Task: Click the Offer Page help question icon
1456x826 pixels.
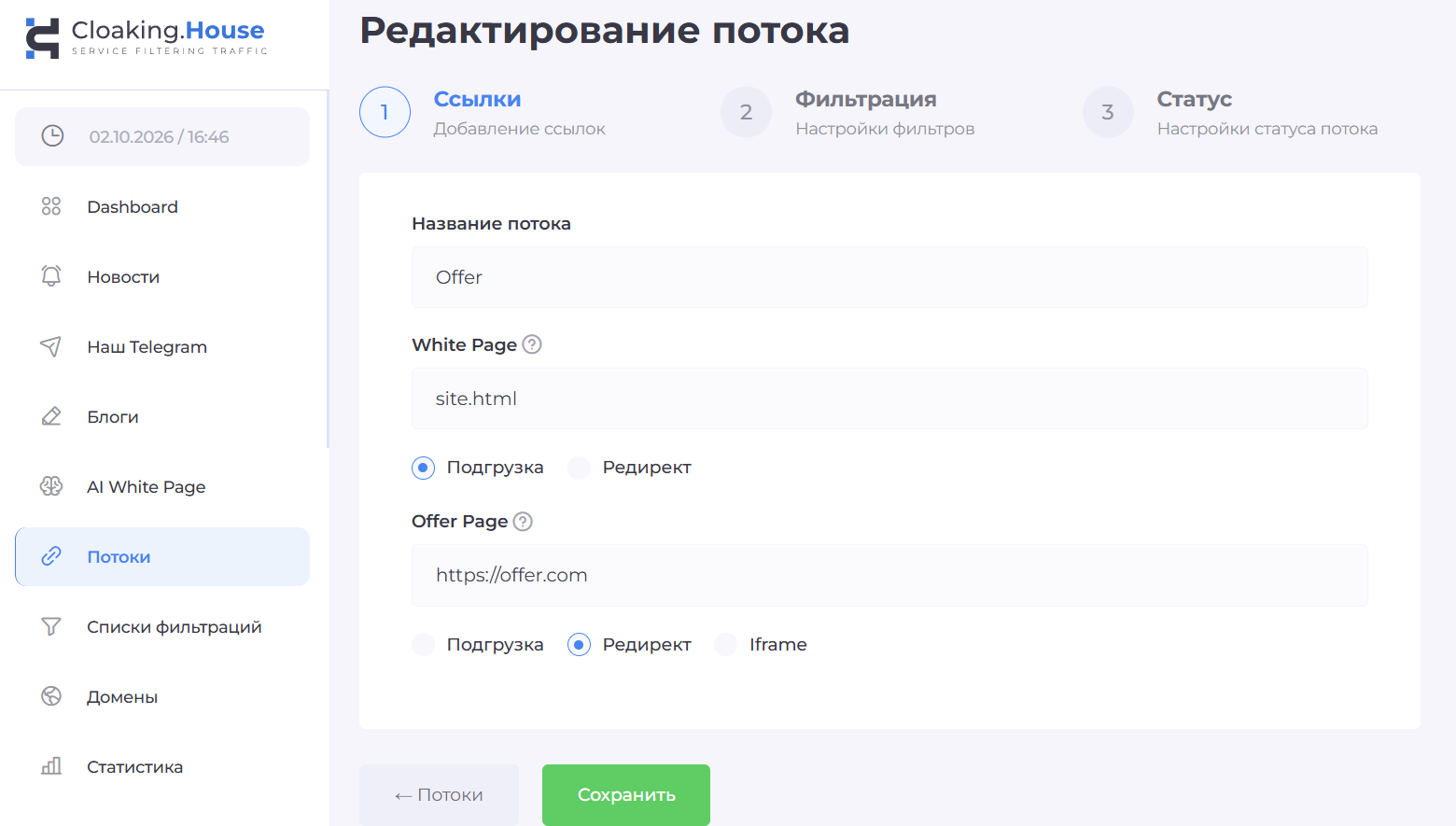Action: tap(524, 522)
